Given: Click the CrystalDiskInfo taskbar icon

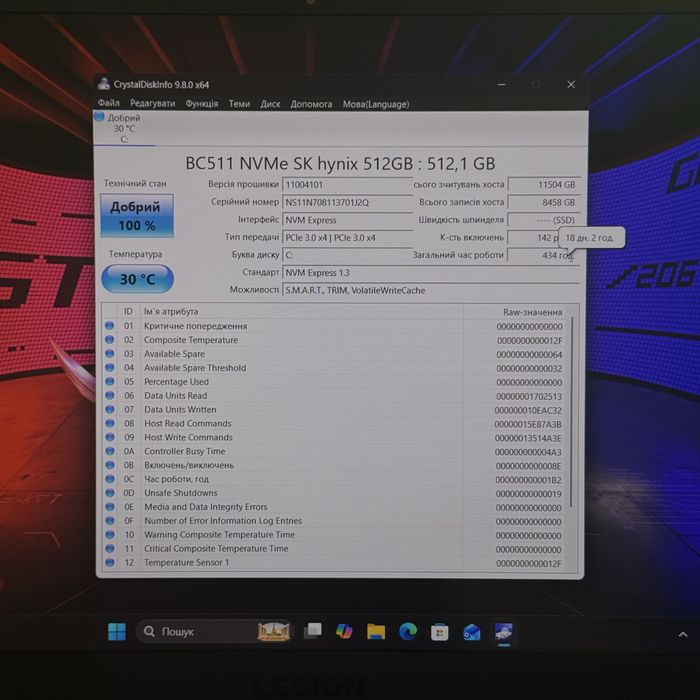Looking at the screenshot, I should pyautogui.click(x=504, y=632).
